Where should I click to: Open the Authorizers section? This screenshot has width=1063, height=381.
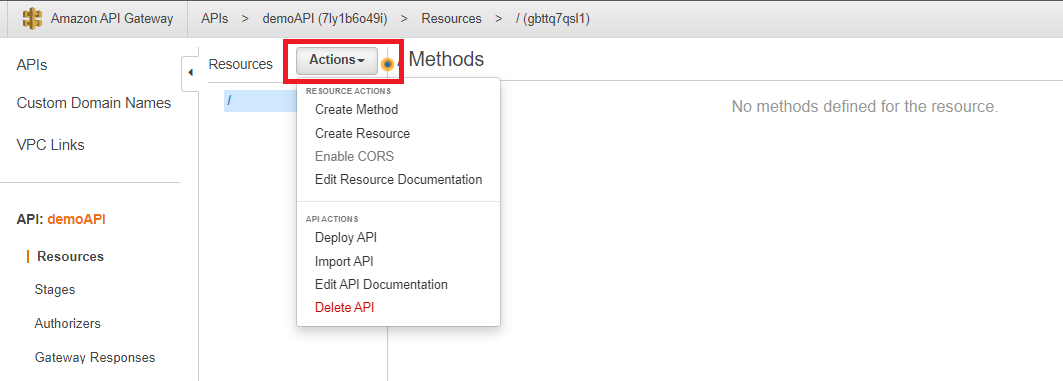68,324
